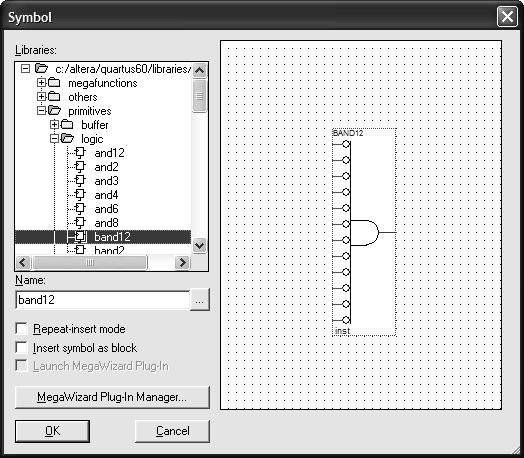This screenshot has height=458, width=524.
Task: Collapse the logic folder
Action: [54, 139]
